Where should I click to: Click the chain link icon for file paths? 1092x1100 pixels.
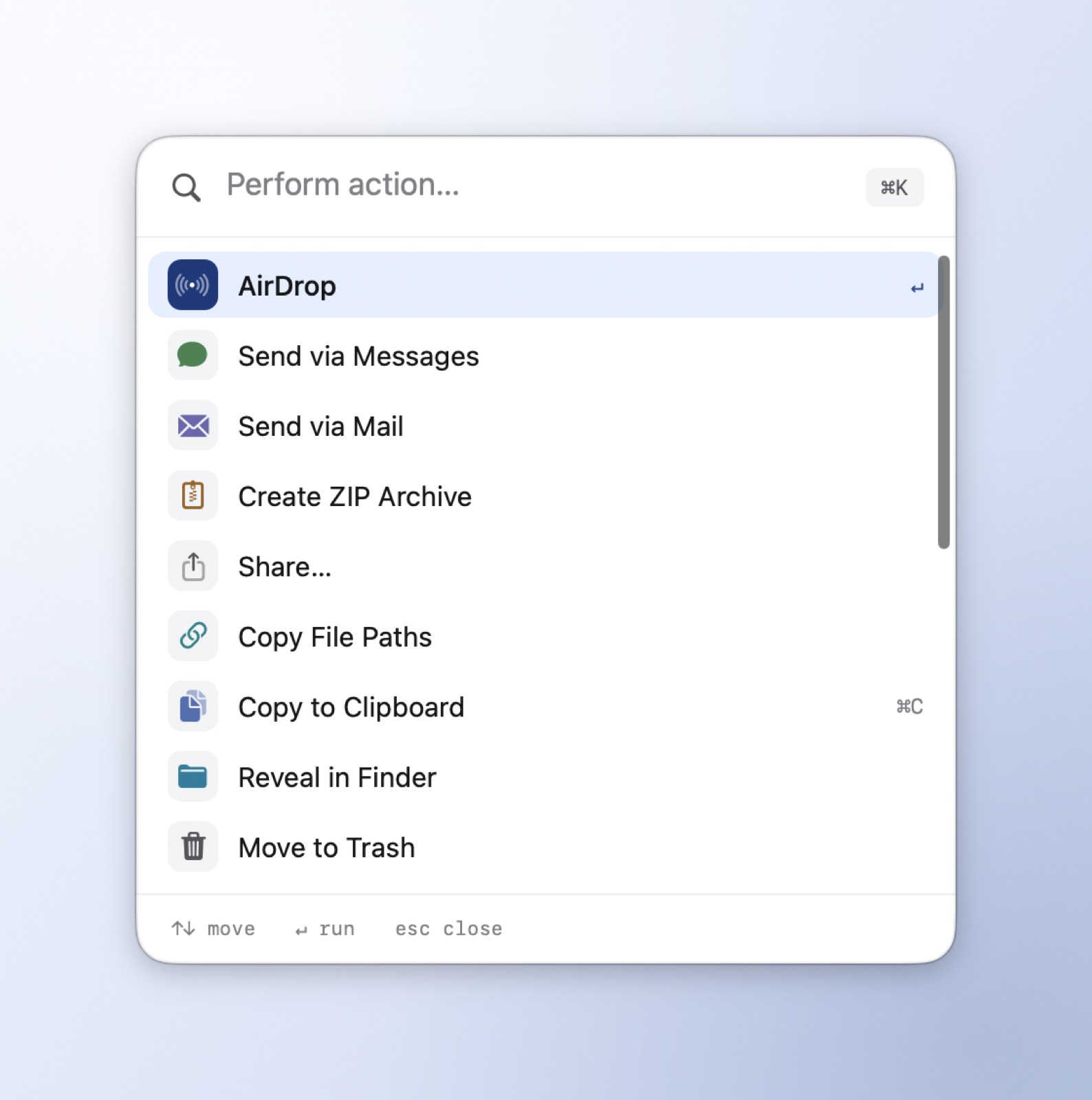(x=193, y=636)
